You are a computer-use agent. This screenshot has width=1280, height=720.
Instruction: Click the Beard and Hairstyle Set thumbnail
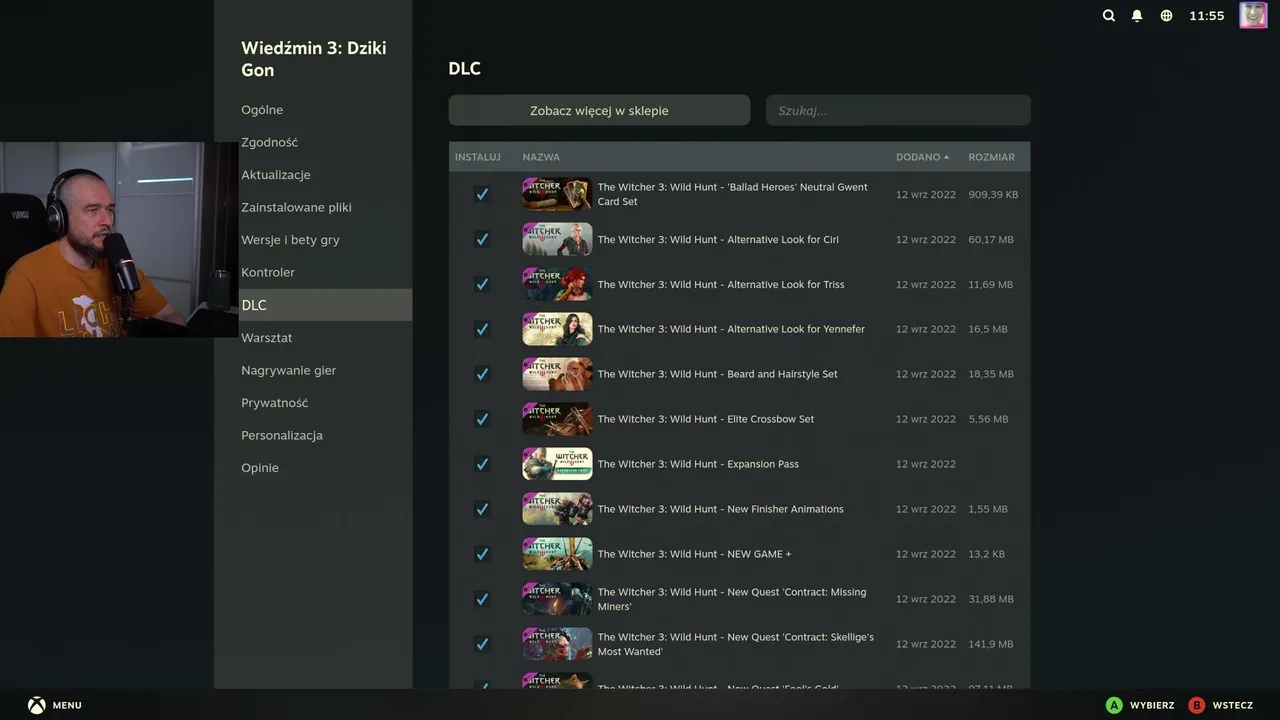pyautogui.click(x=557, y=374)
